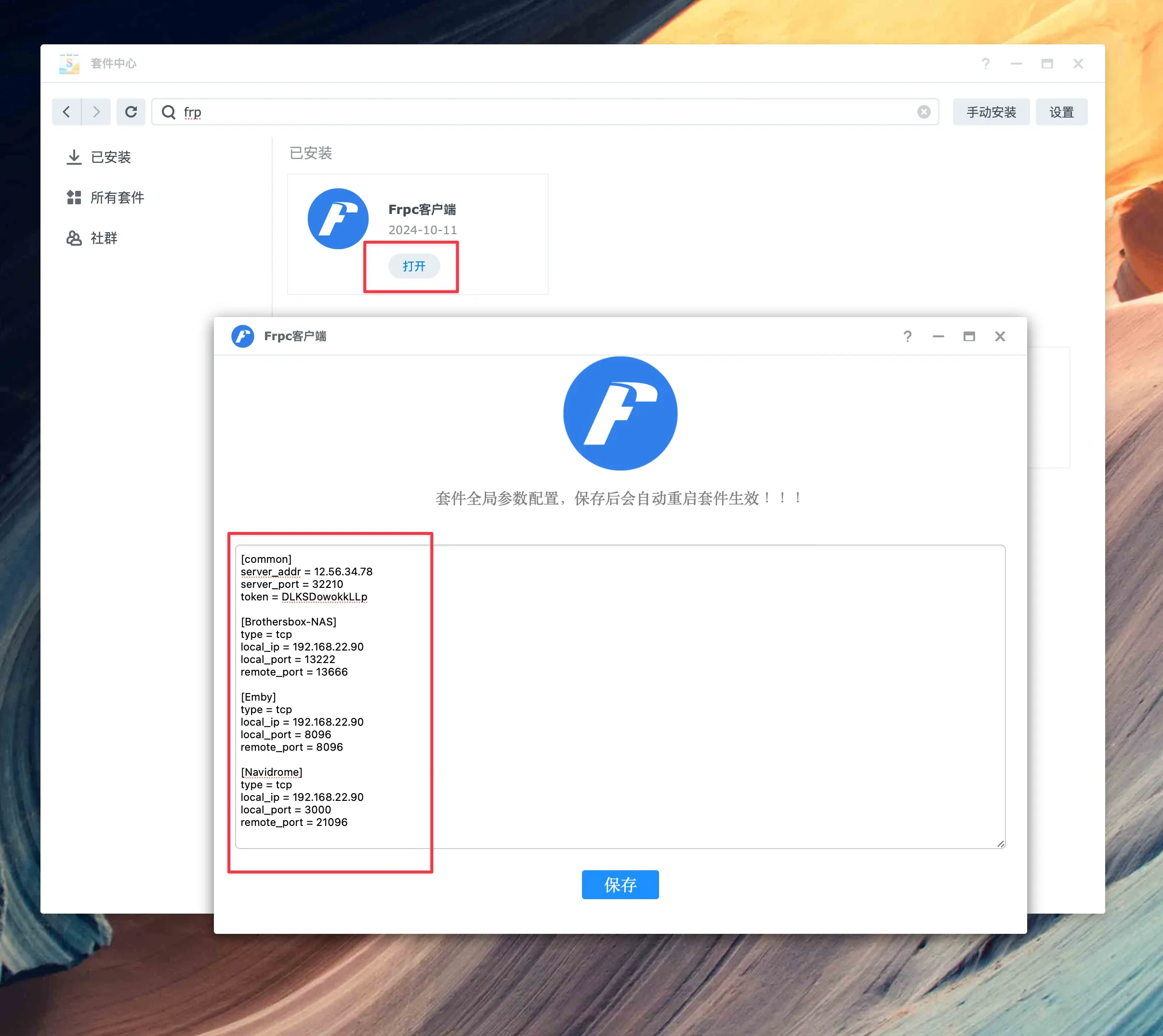Select 所有套件 in the sidebar
Viewport: 1163px width, 1036px height.
[x=105, y=198]
